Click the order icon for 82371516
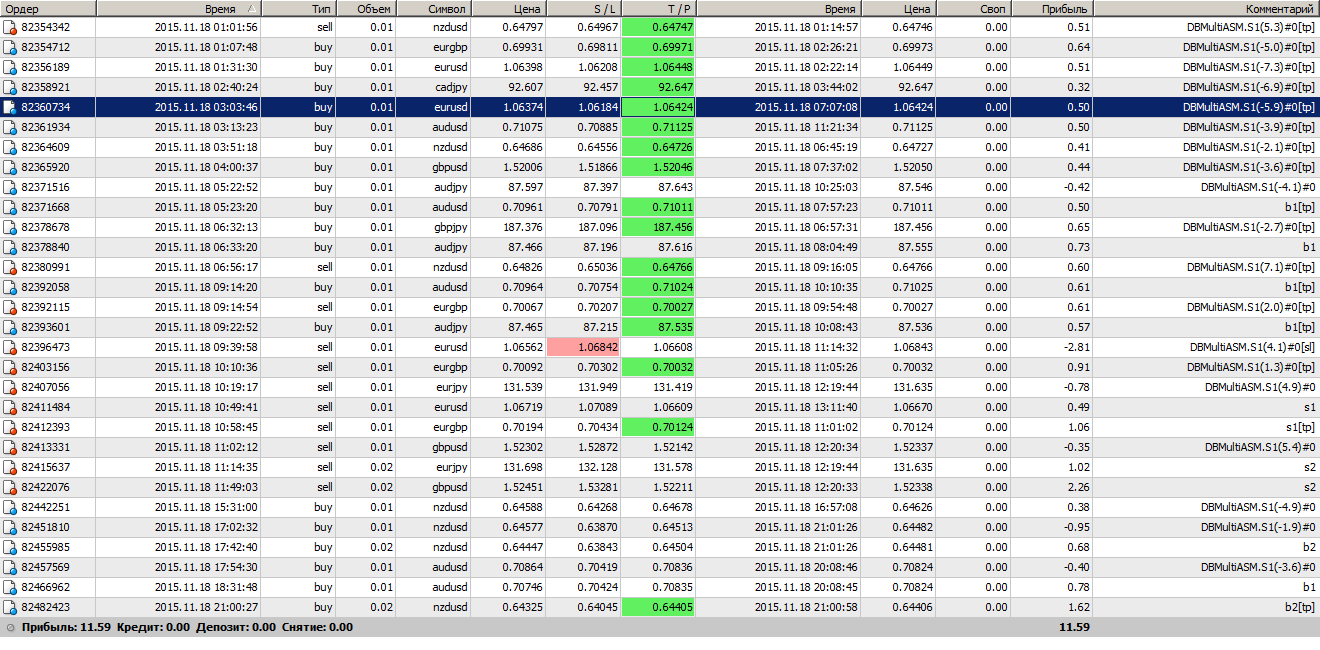 tap(10, 187)
